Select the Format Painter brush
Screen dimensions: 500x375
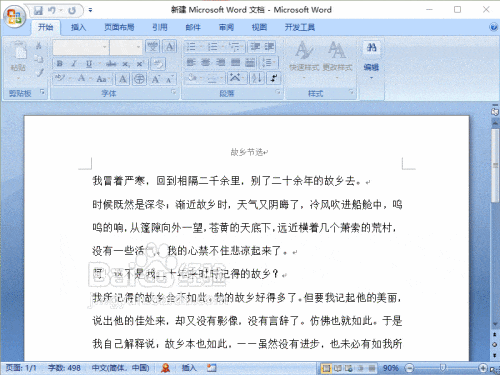point(40,72)
